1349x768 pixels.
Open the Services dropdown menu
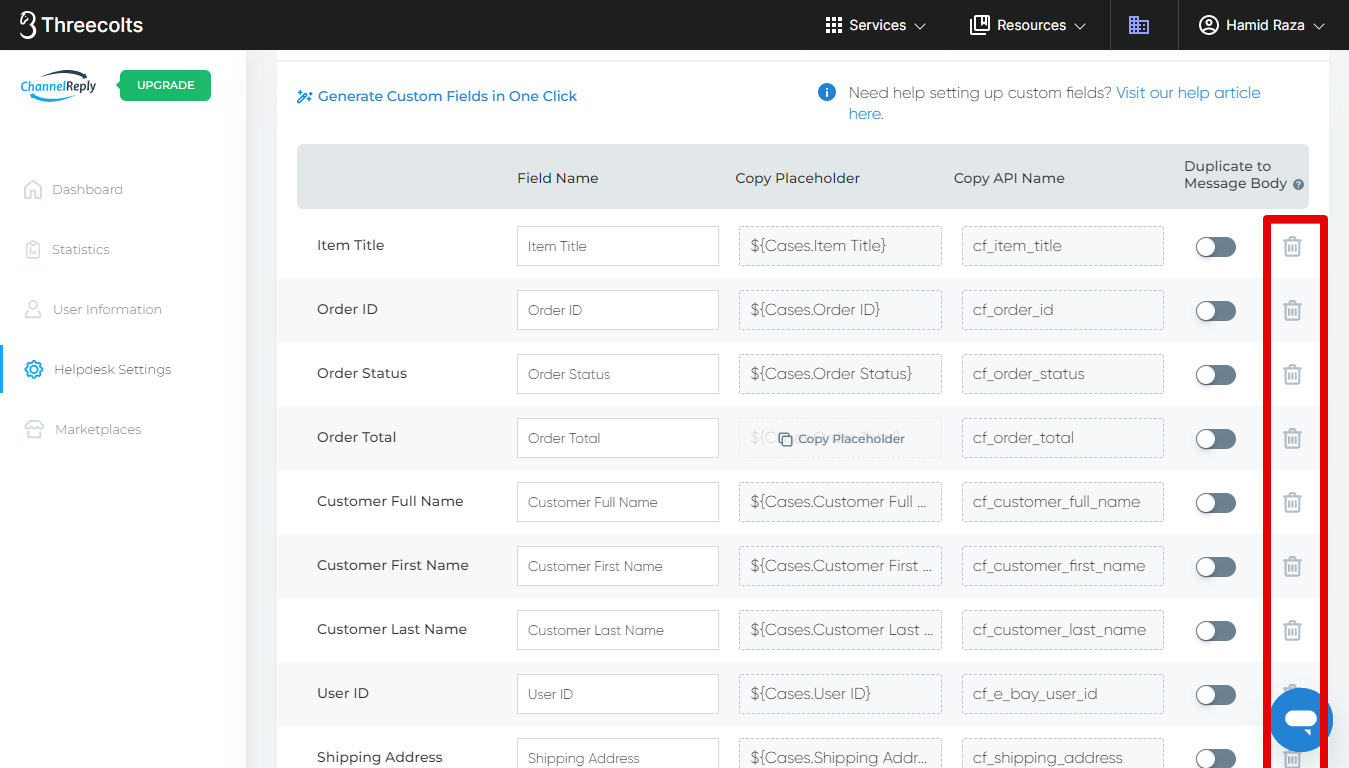[876, 25]
